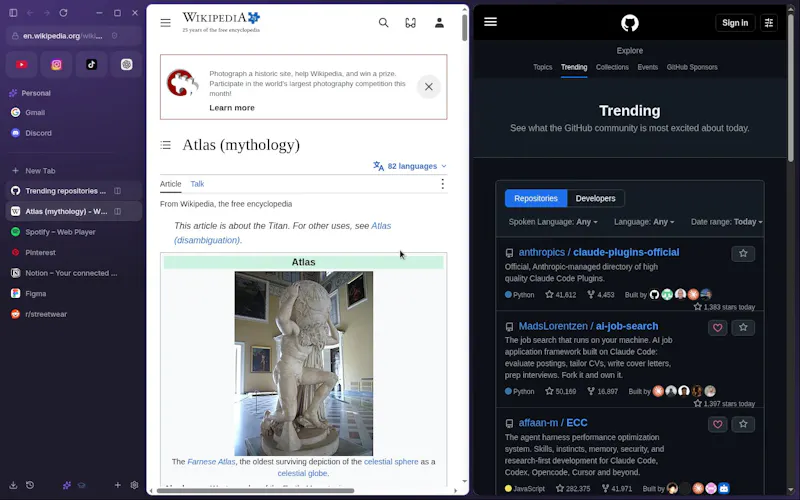Open Topics in GitHub Explore nav
The image size is (800, 500).
pos(542,67)
